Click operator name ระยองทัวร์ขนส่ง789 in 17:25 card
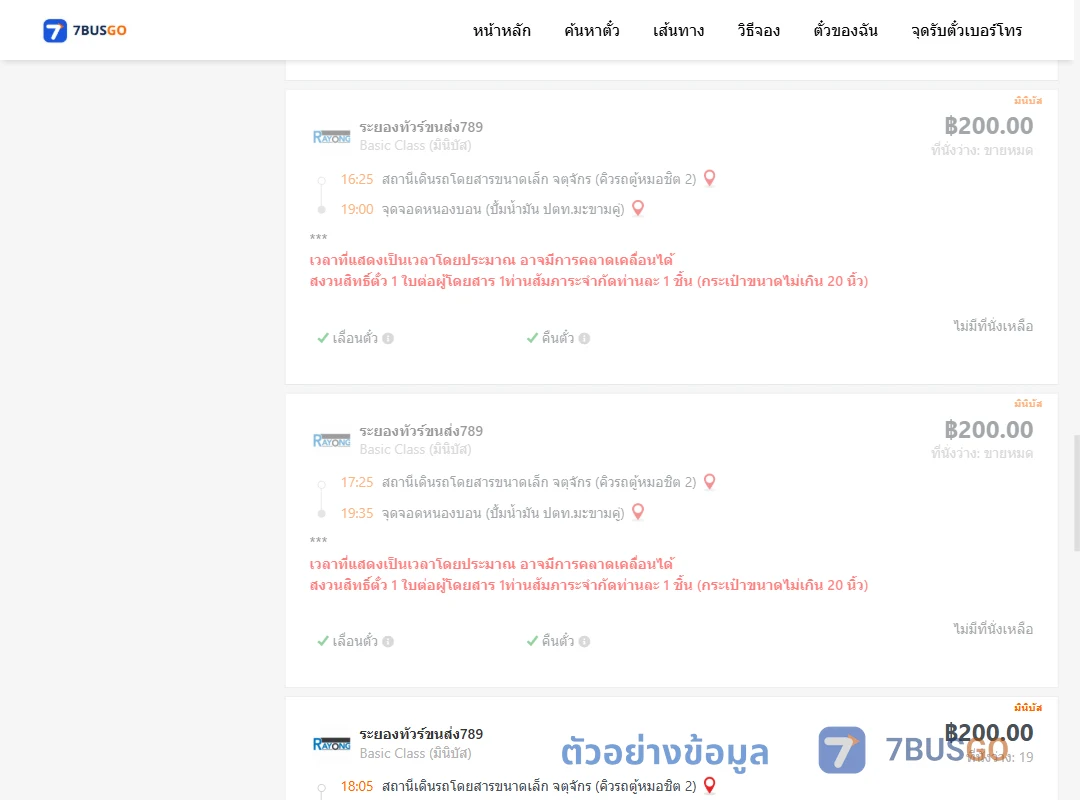Screen dimensions: 1080x800 point(421,431)
